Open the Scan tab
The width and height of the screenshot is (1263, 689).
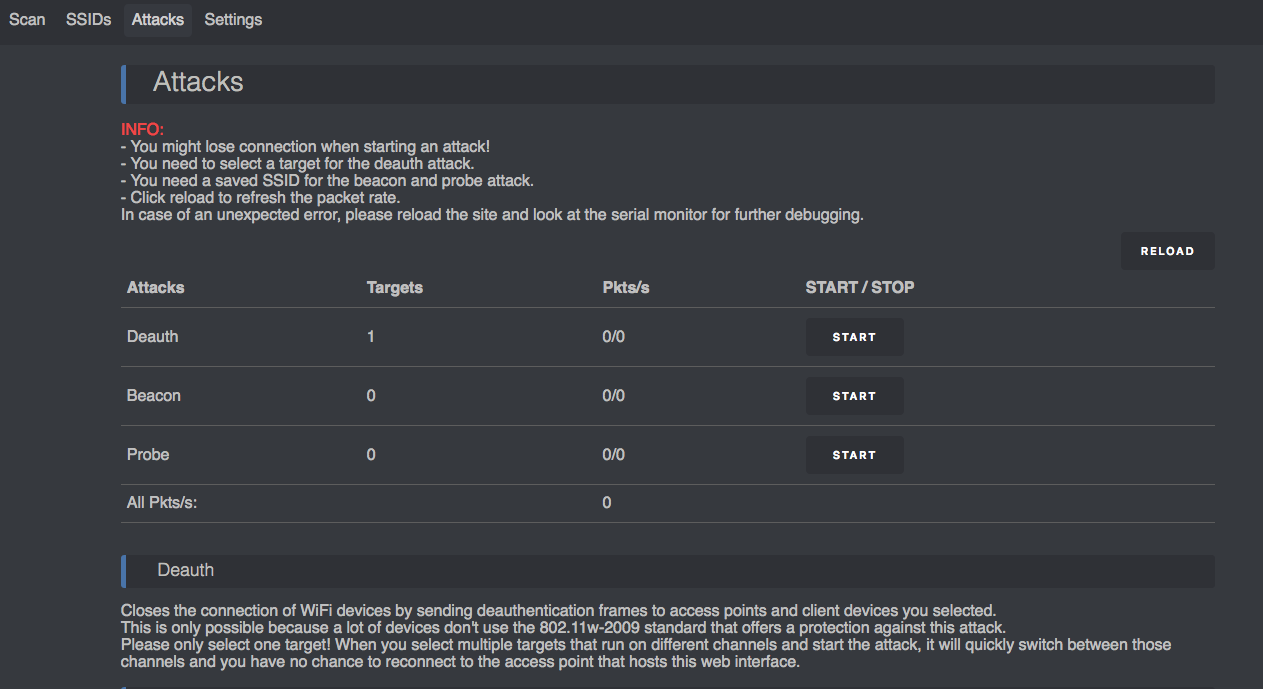(27, 19)
